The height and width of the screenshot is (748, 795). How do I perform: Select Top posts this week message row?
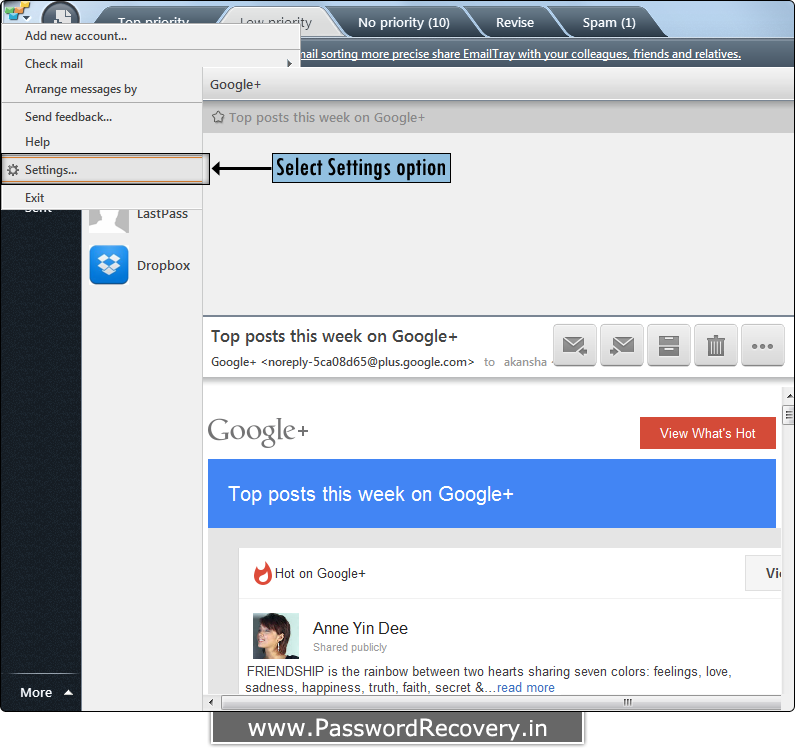[498, 117]
